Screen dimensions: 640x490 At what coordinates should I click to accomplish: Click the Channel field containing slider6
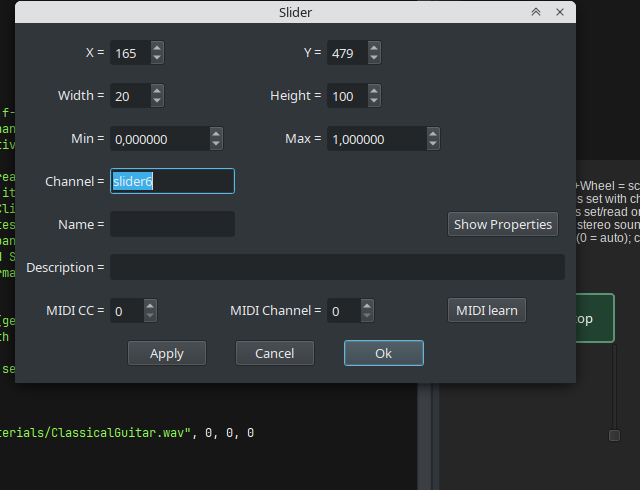[x=172, y=181]
